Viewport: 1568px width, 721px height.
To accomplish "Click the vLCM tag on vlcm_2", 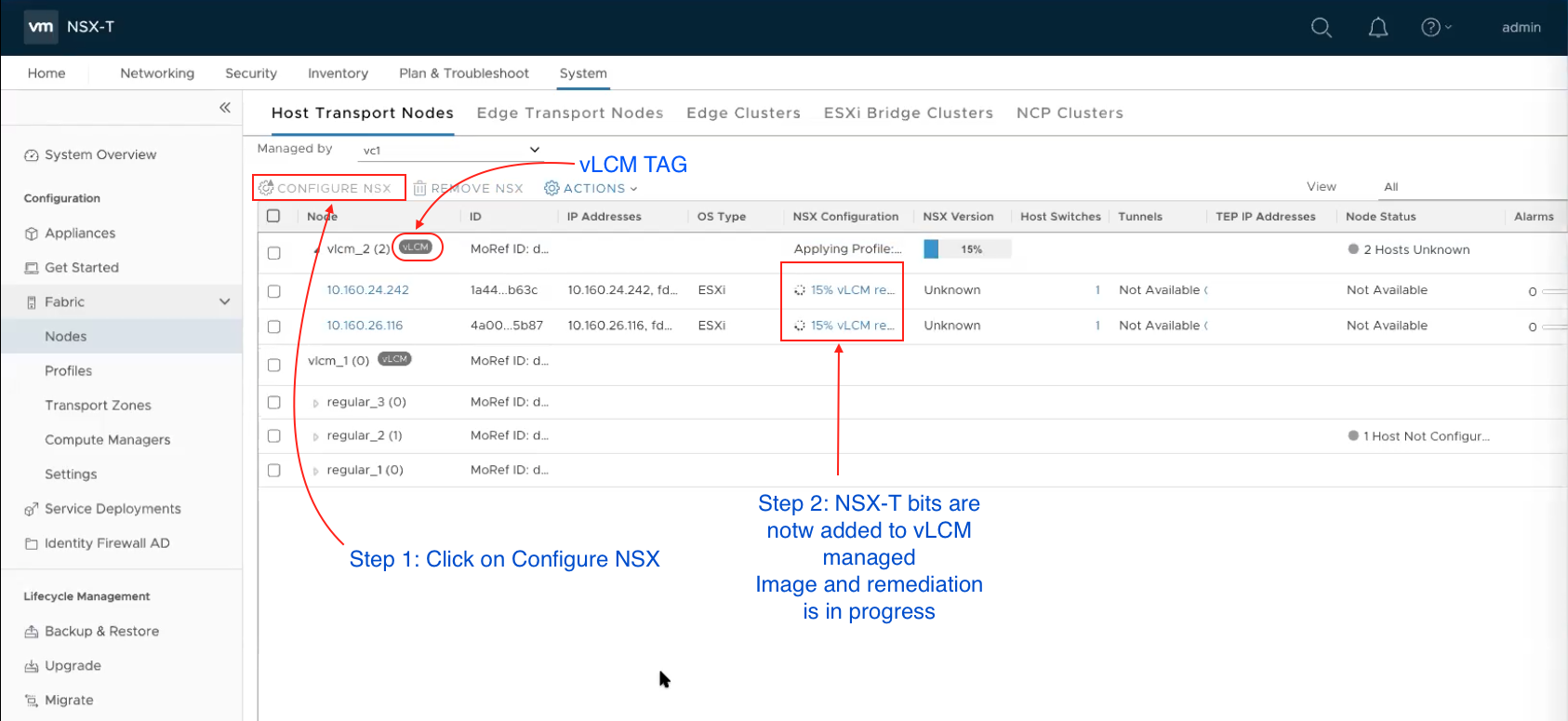I will (x=416, y=247).
